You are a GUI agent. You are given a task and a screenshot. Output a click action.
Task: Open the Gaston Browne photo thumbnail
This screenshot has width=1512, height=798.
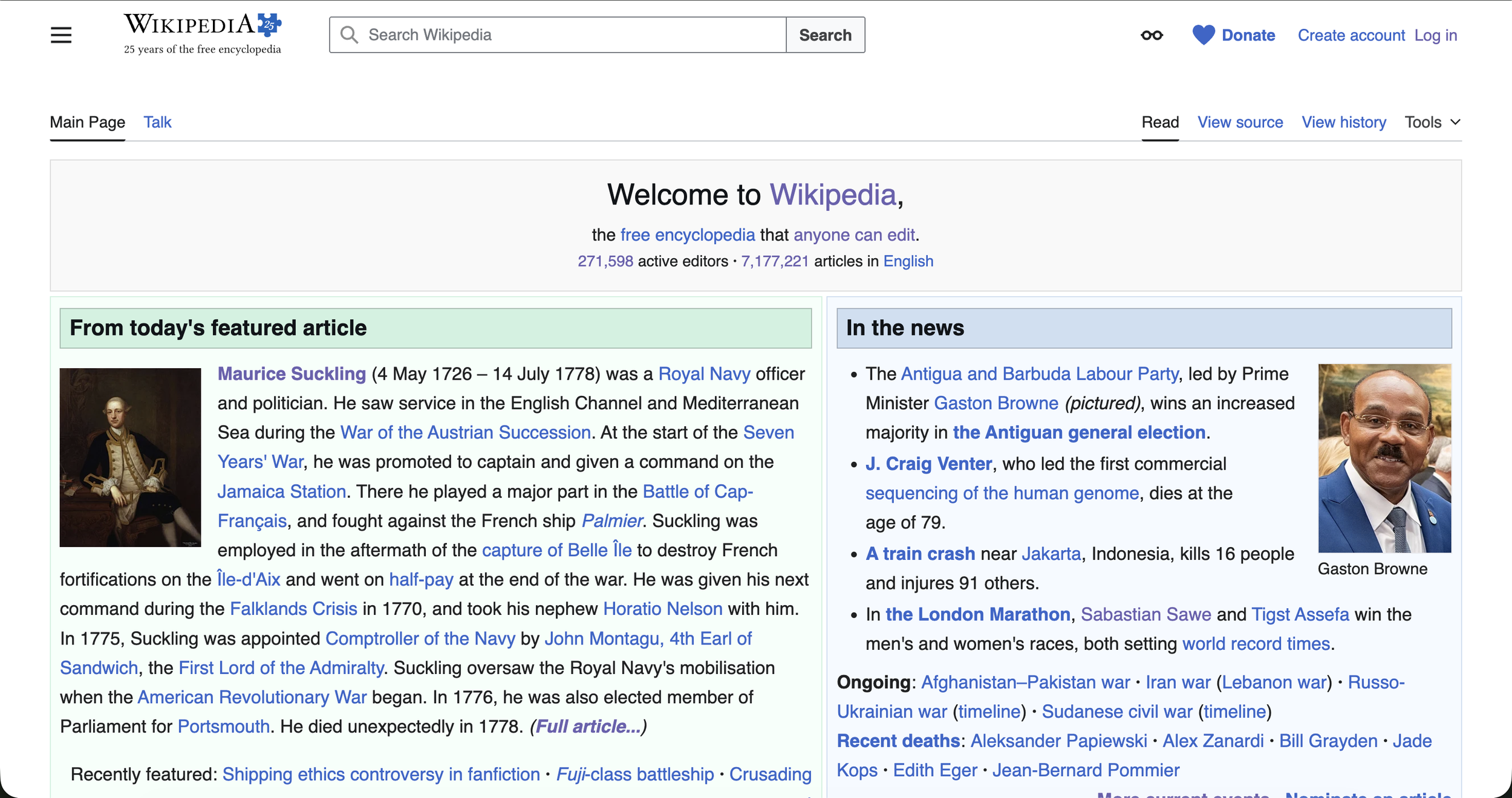[1384, 458]
